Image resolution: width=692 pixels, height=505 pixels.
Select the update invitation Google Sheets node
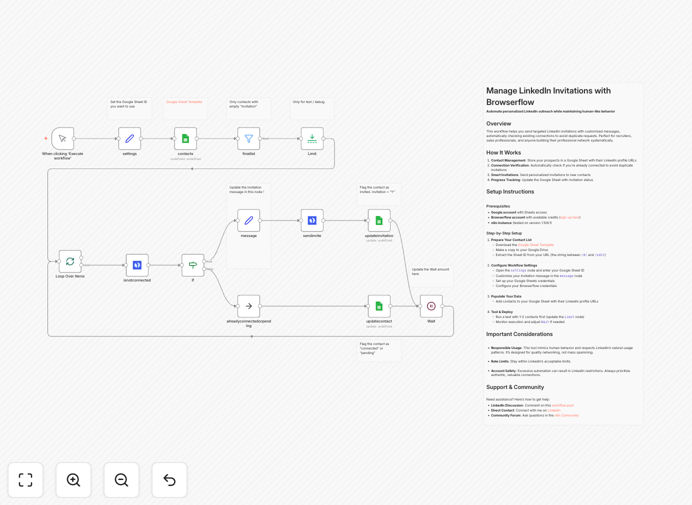[x=379, y=221]
